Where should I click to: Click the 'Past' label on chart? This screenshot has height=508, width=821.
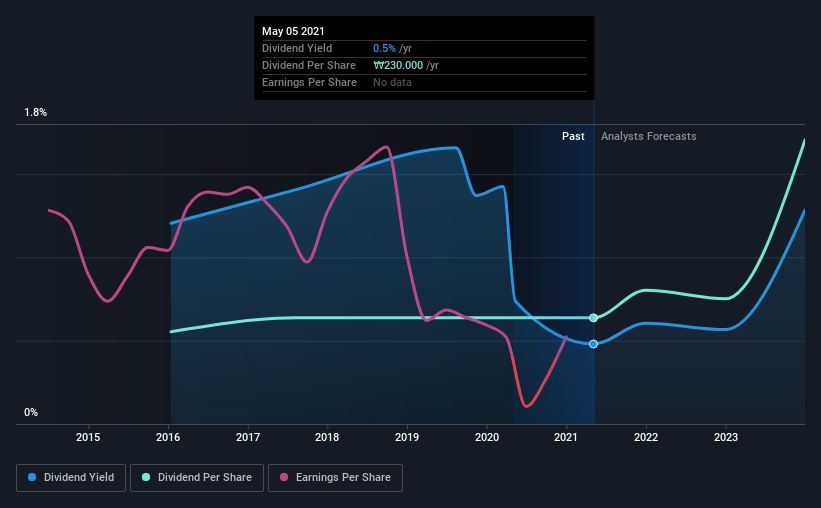pos(573,136)
